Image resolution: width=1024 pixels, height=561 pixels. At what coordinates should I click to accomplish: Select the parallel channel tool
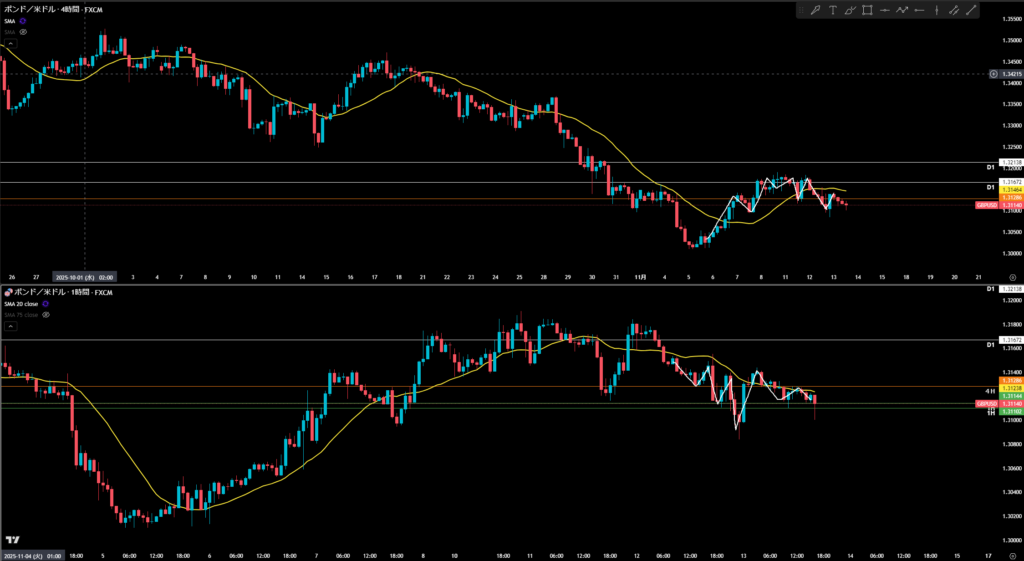pos(953,10)
